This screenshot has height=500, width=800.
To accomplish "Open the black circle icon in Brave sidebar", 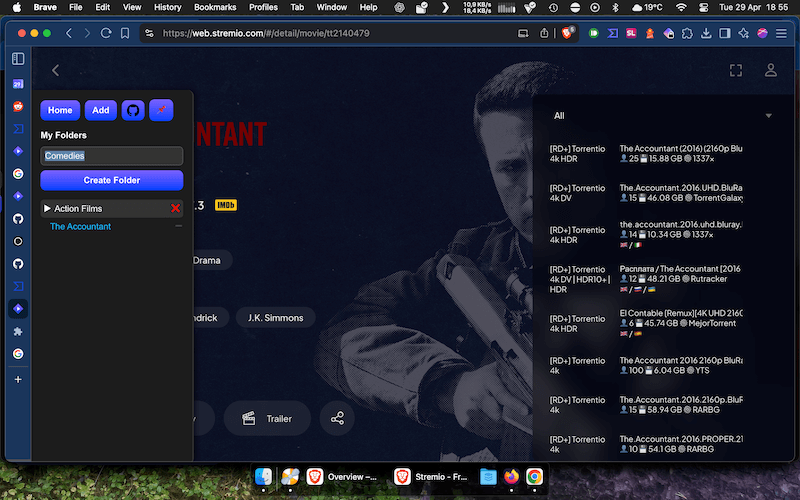I will 18,241.
